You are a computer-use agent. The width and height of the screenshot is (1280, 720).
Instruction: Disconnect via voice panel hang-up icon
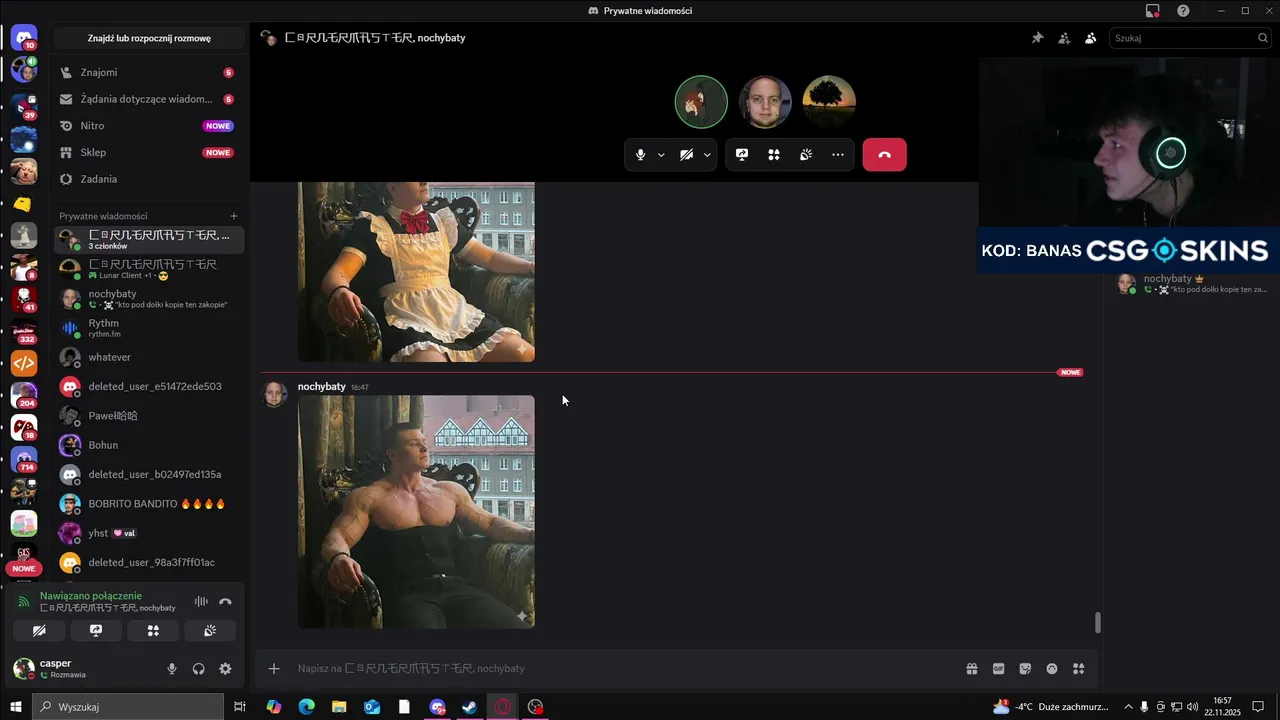(225, 601)
